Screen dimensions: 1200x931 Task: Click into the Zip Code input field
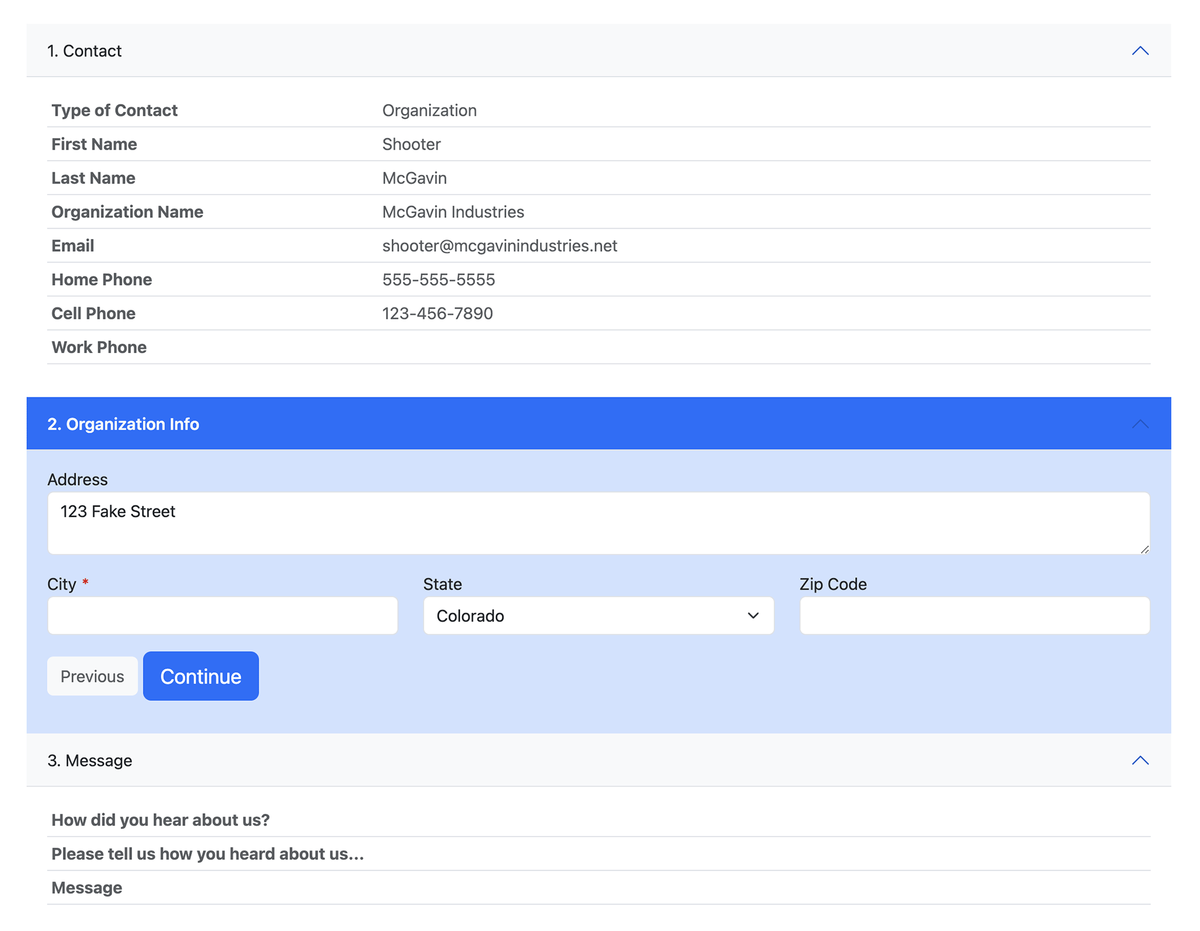[975, 616]
